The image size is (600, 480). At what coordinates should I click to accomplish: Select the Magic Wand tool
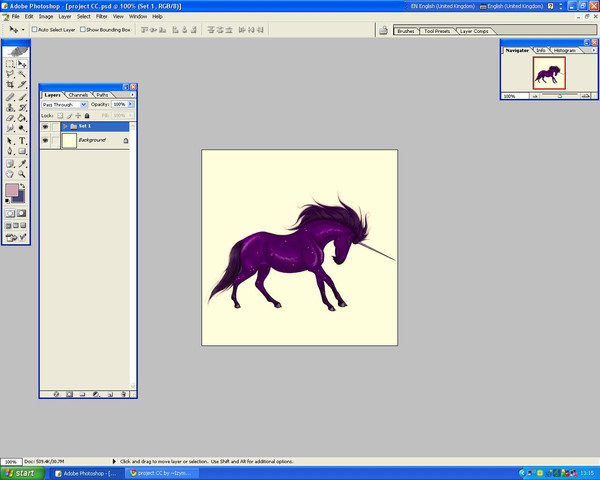(22, 74)
